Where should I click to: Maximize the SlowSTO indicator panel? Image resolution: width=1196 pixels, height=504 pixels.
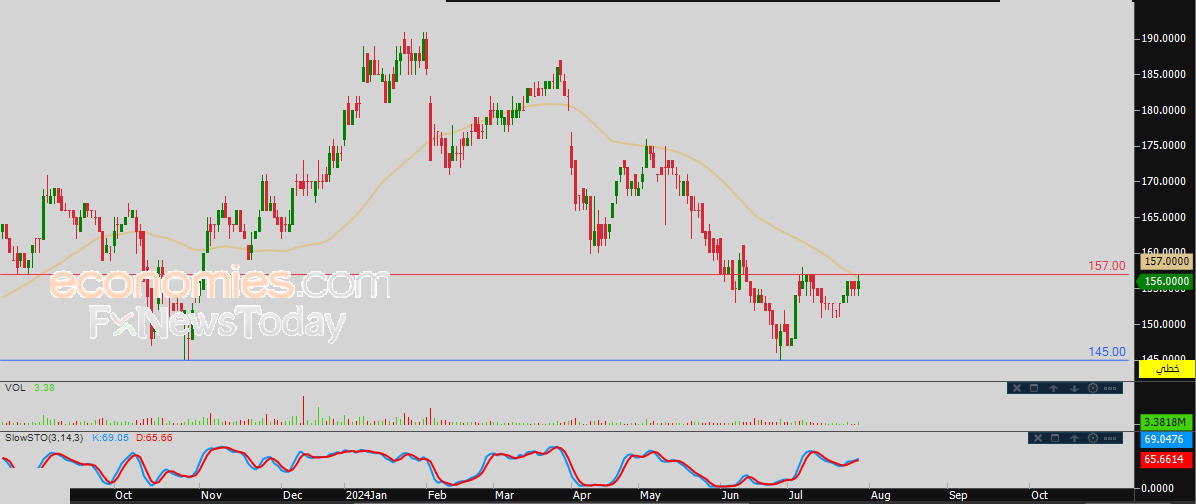click(1055, 438)
